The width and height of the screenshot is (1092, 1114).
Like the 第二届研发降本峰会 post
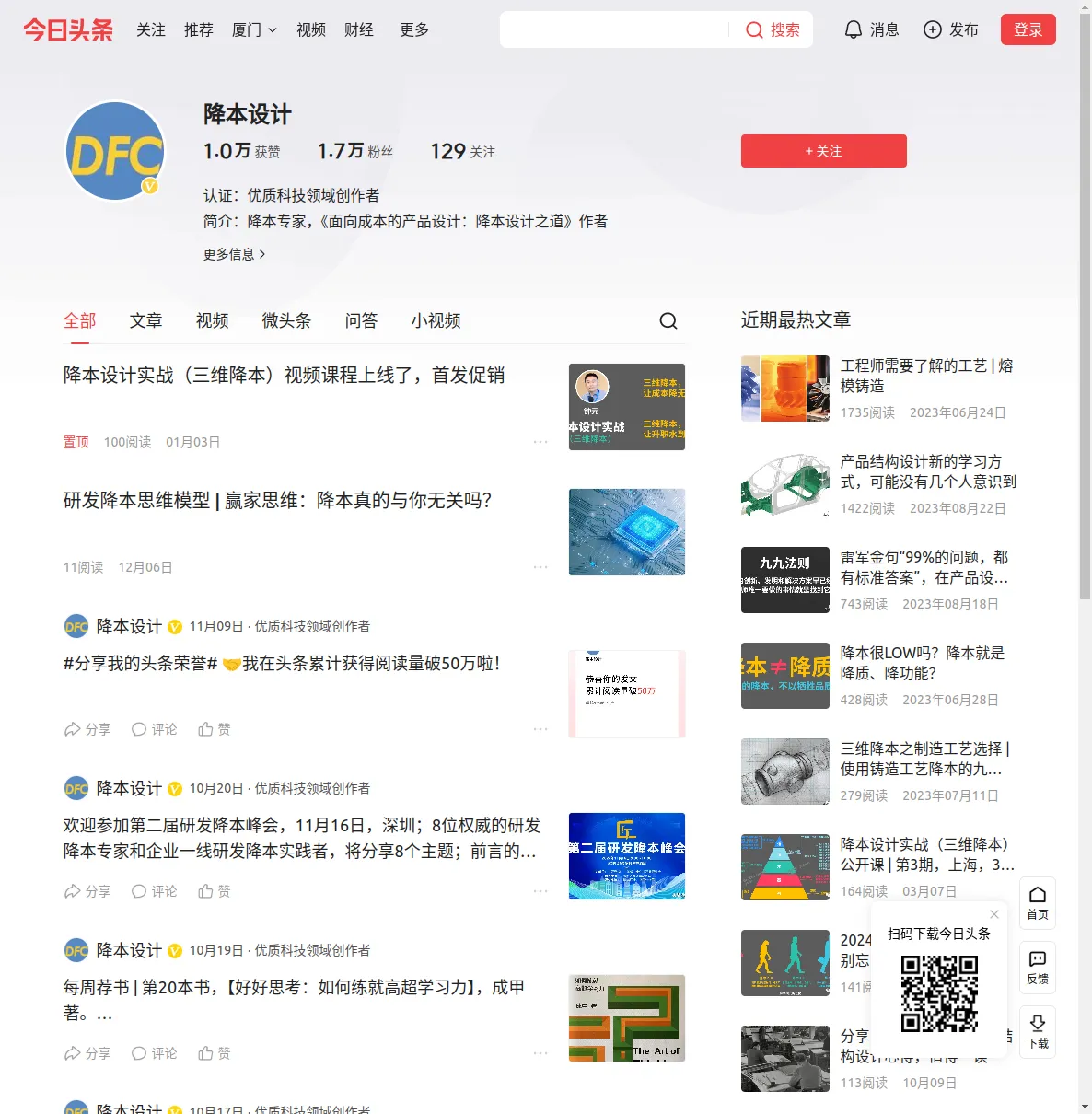pyautogui.click(x=215, y=891)
